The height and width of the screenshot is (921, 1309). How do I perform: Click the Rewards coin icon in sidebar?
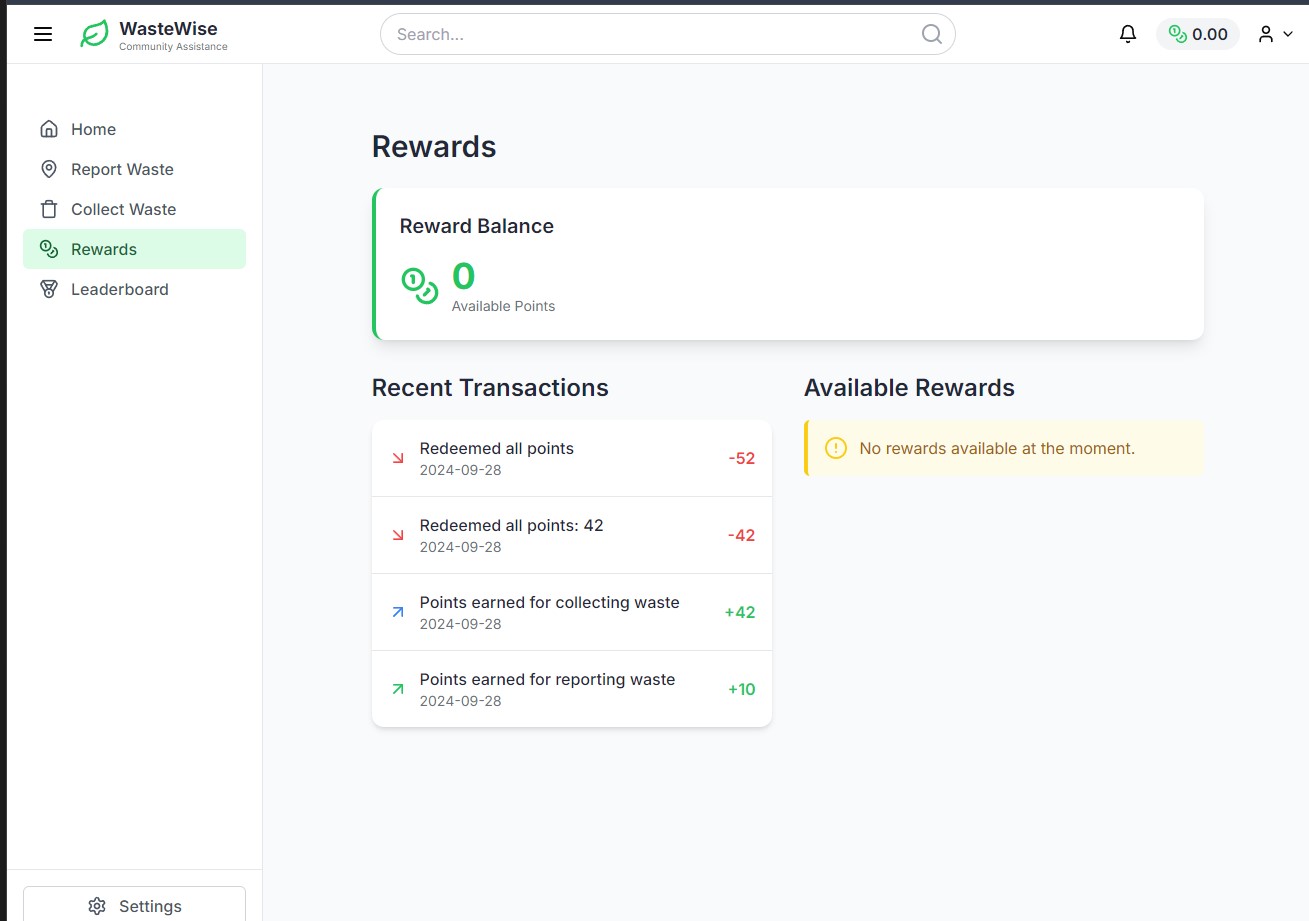coord(48,248)
